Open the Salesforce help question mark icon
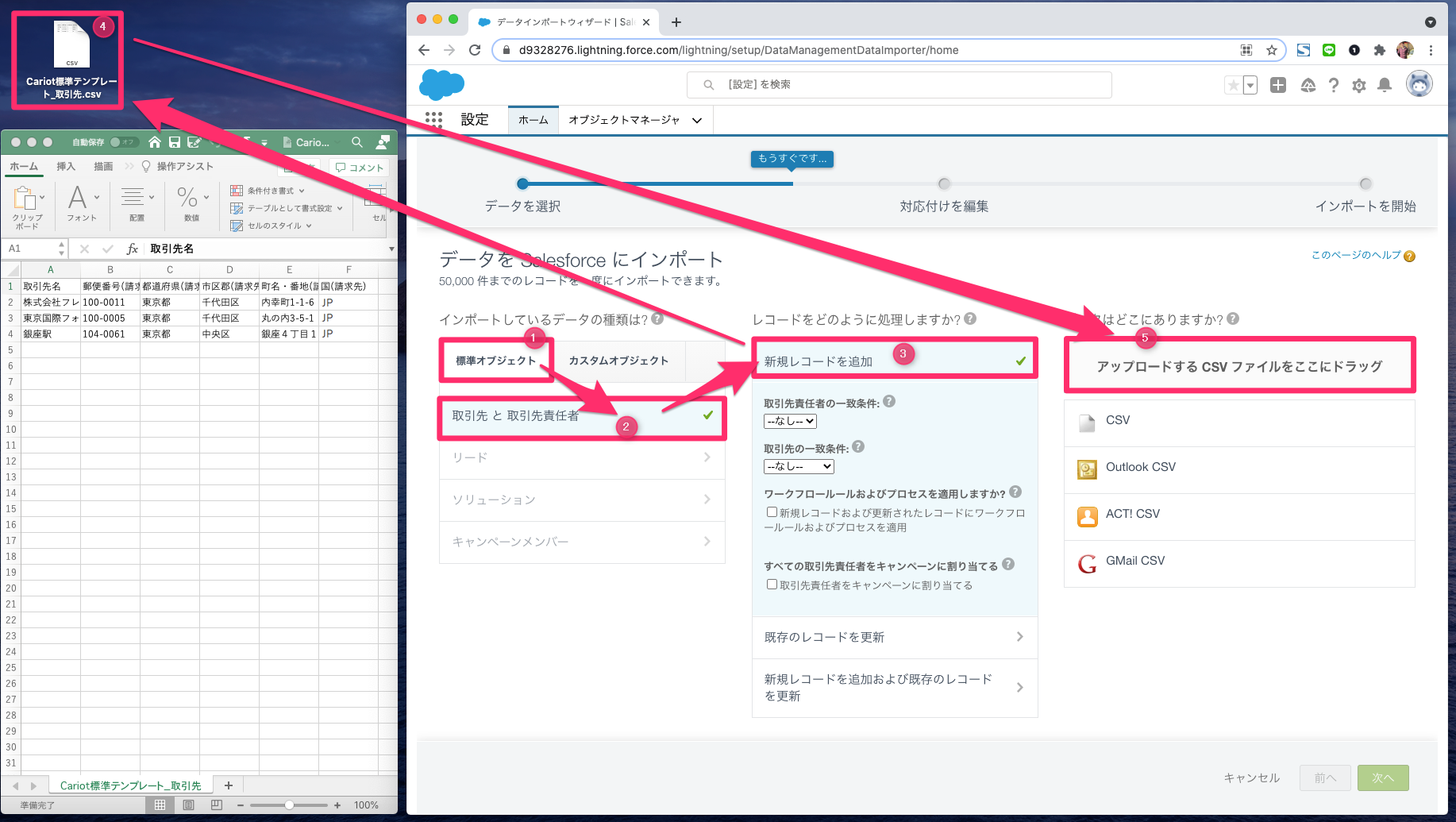Viewport: 1456px width, 822px height. pyautogui.click(x=1334, y=85)
